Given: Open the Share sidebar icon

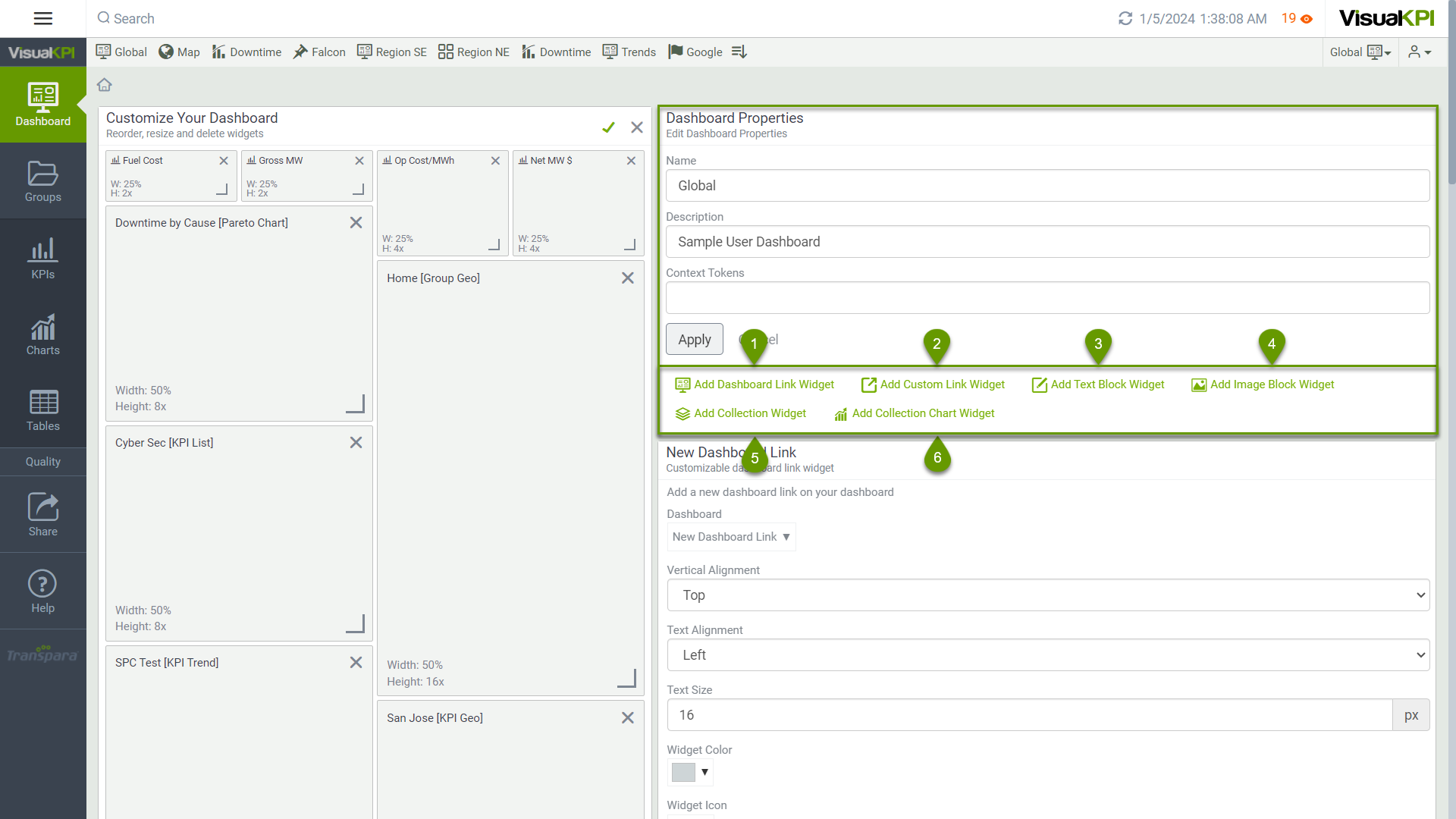Looking at the screenshot, I should [x=43, y=514].
